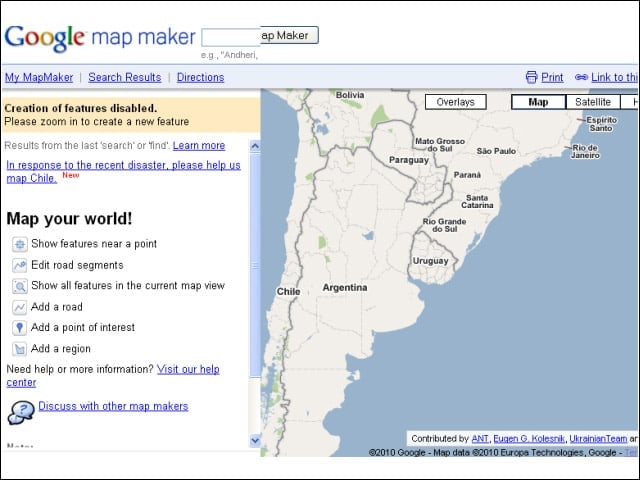The height and width of the screenshot is (480, 640).
Task: Click the search text input field
Action: click(231, 38)
